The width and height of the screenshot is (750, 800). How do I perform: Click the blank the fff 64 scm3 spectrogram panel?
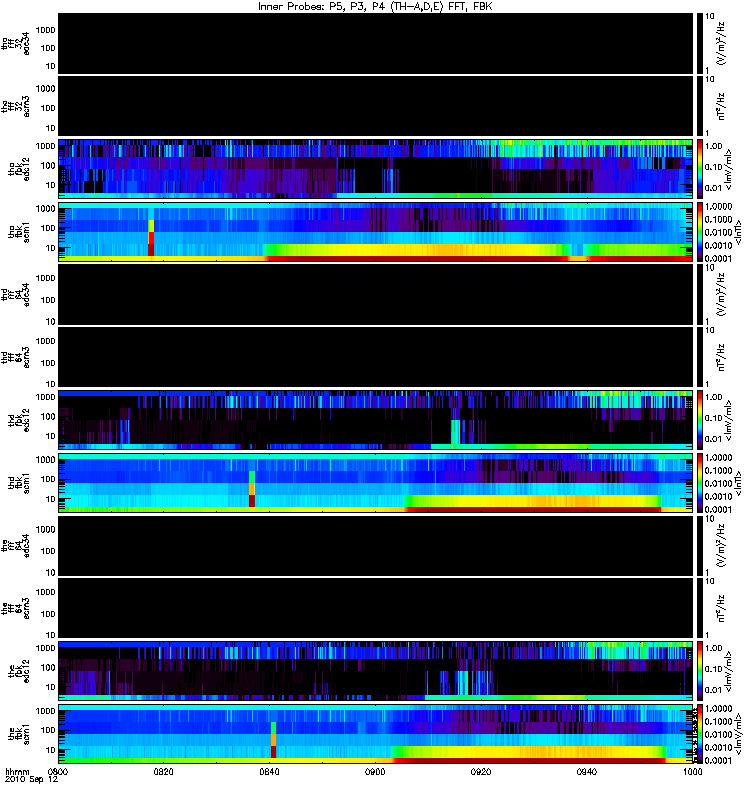[375, 608]
